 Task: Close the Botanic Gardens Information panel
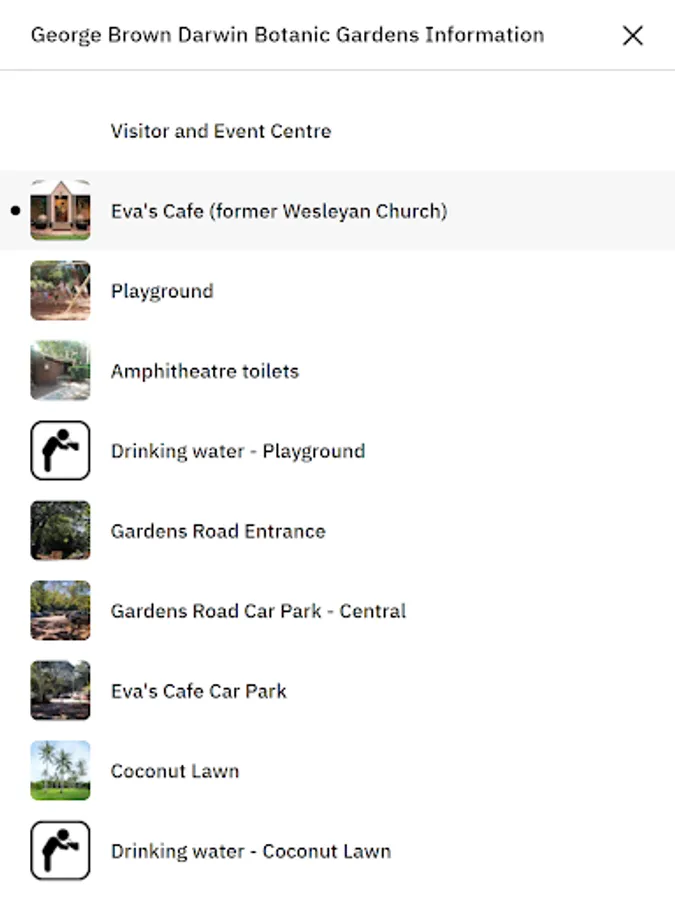pos(632,36)
